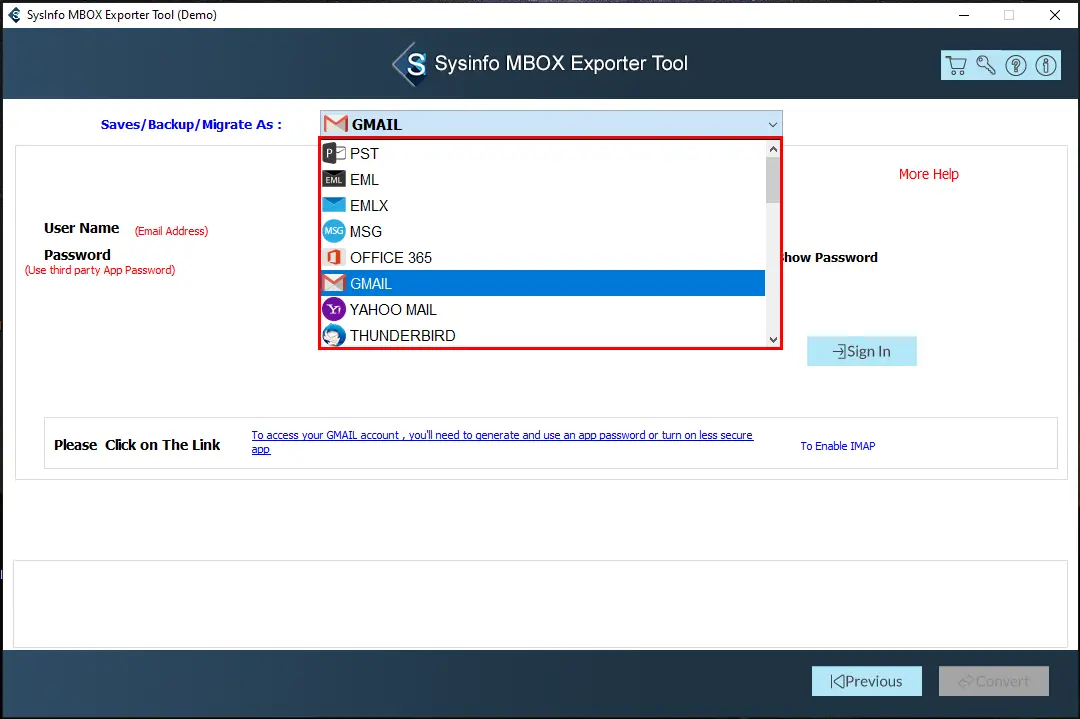This screenshot has width=1080, height=719.
Task: Open the about info icon
Action: [1046, 65]
